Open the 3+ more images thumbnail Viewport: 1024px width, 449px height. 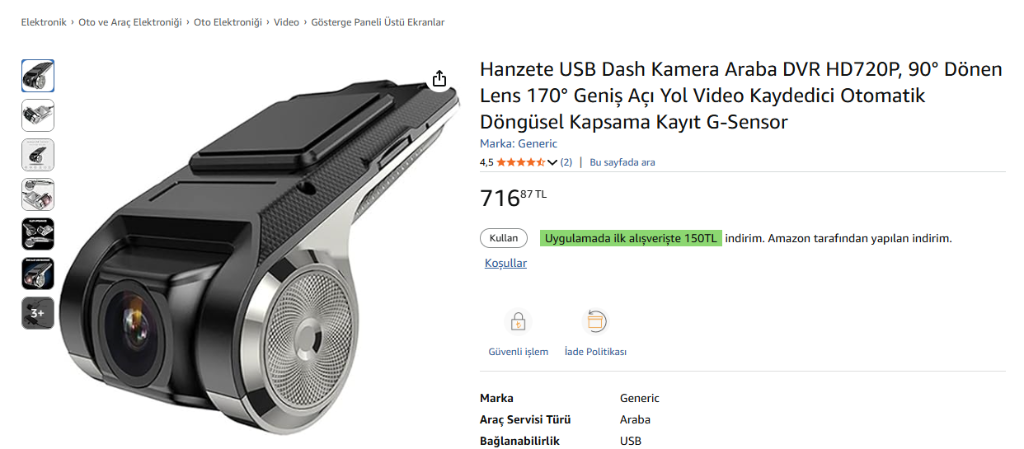tap(38, 313)
